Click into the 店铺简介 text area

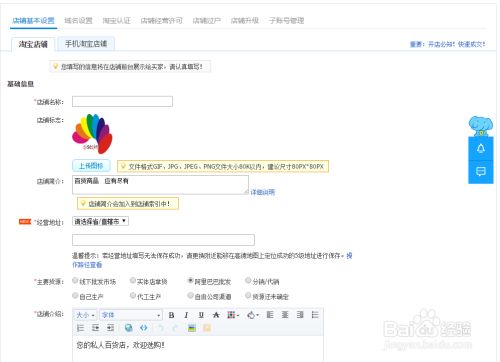[160, 185]
